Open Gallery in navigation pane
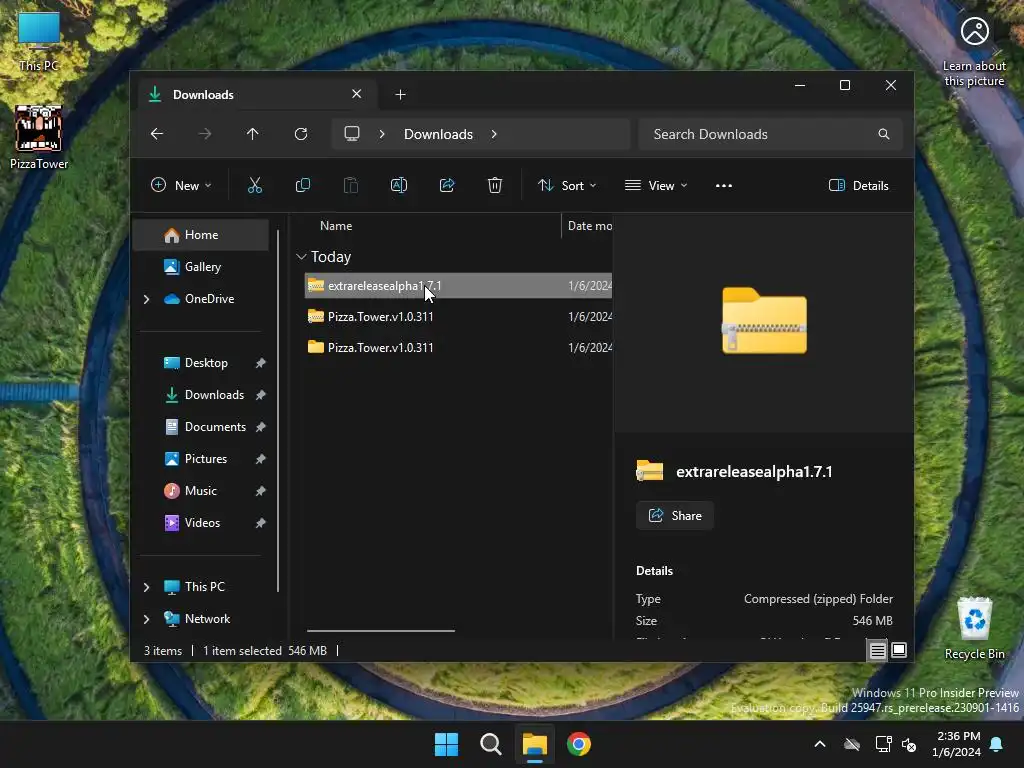The width and height of the screenshot is (1024, 768). point(201,266)
